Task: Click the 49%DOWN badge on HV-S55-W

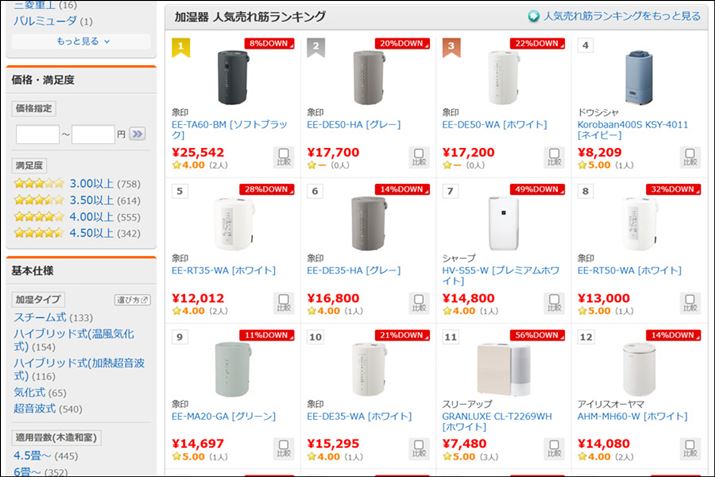Action: coord(537,189)
